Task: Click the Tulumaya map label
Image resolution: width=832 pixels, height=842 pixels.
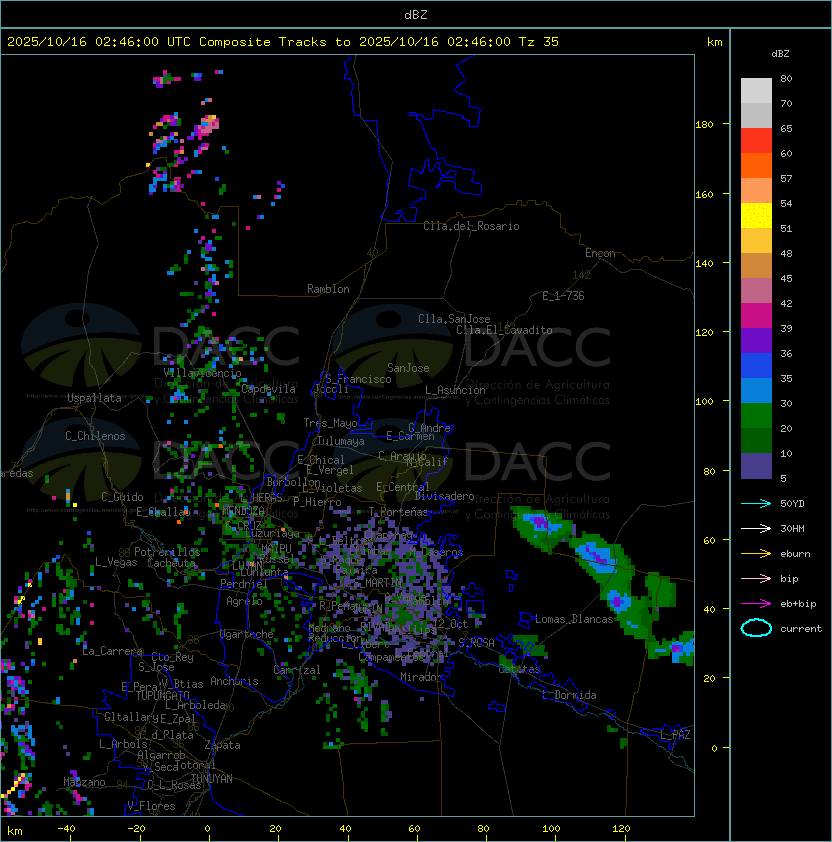Action: pos(341,441)
